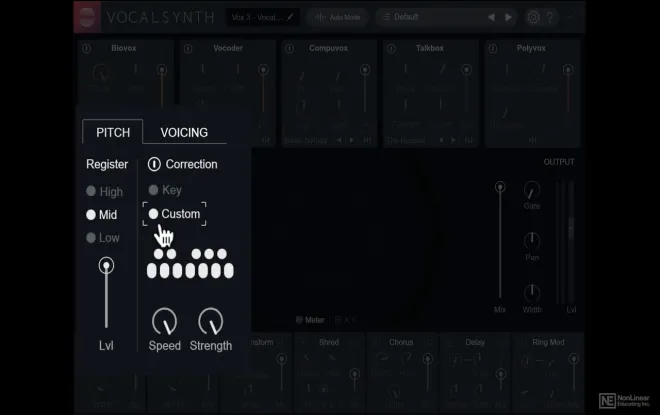Select previous Talkbox preset arrow

pos(441,140)
